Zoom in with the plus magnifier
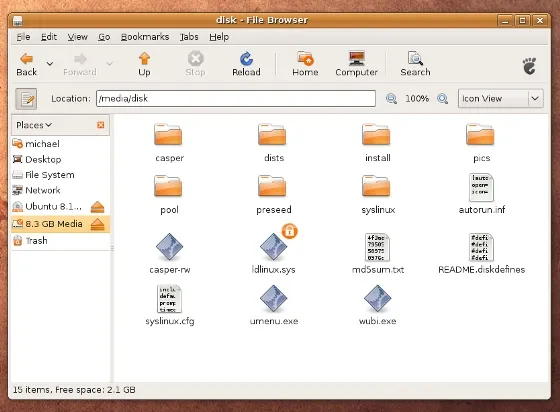The image size is (560, 412). point(442,99)
